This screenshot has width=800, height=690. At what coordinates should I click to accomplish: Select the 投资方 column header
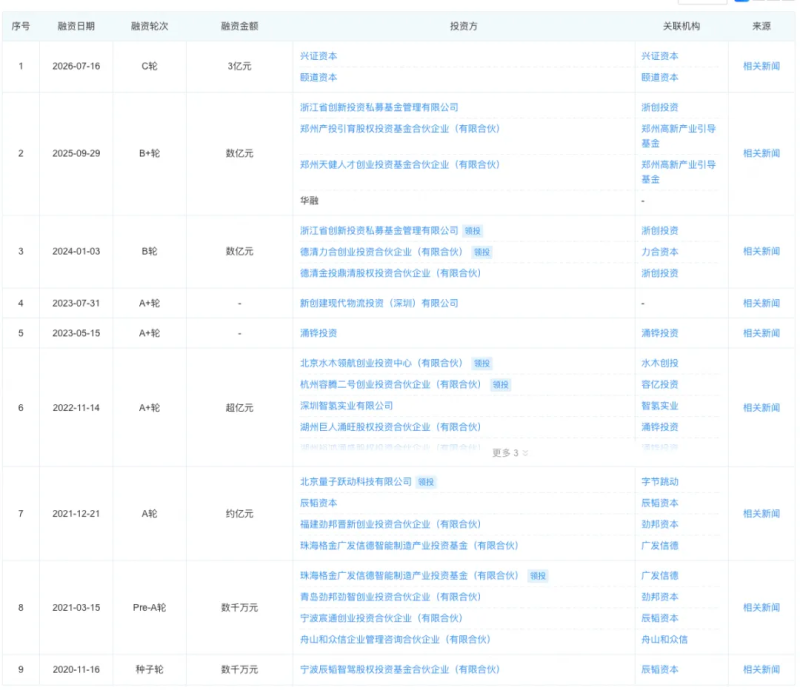click(x=463, y=27)
